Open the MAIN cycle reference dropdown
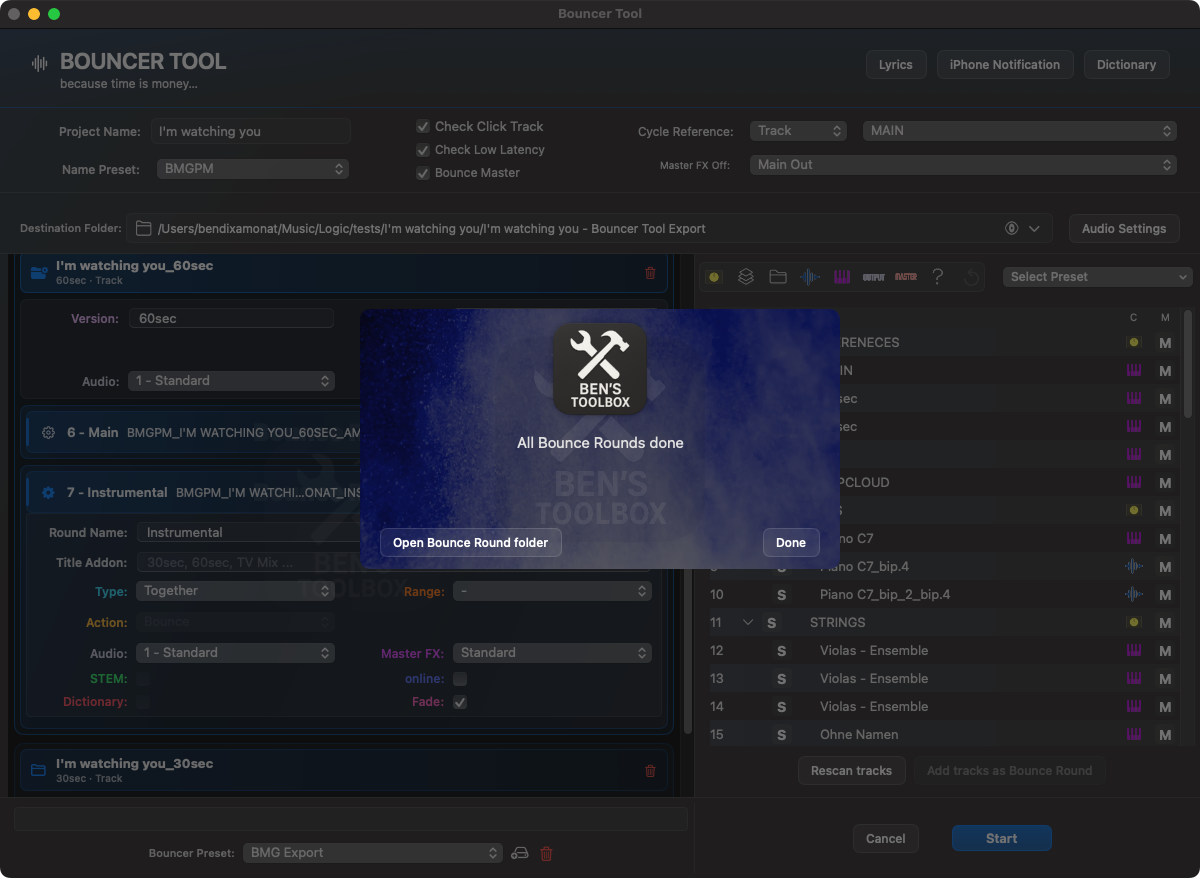1200x878 pixels. click(1020, 131)
